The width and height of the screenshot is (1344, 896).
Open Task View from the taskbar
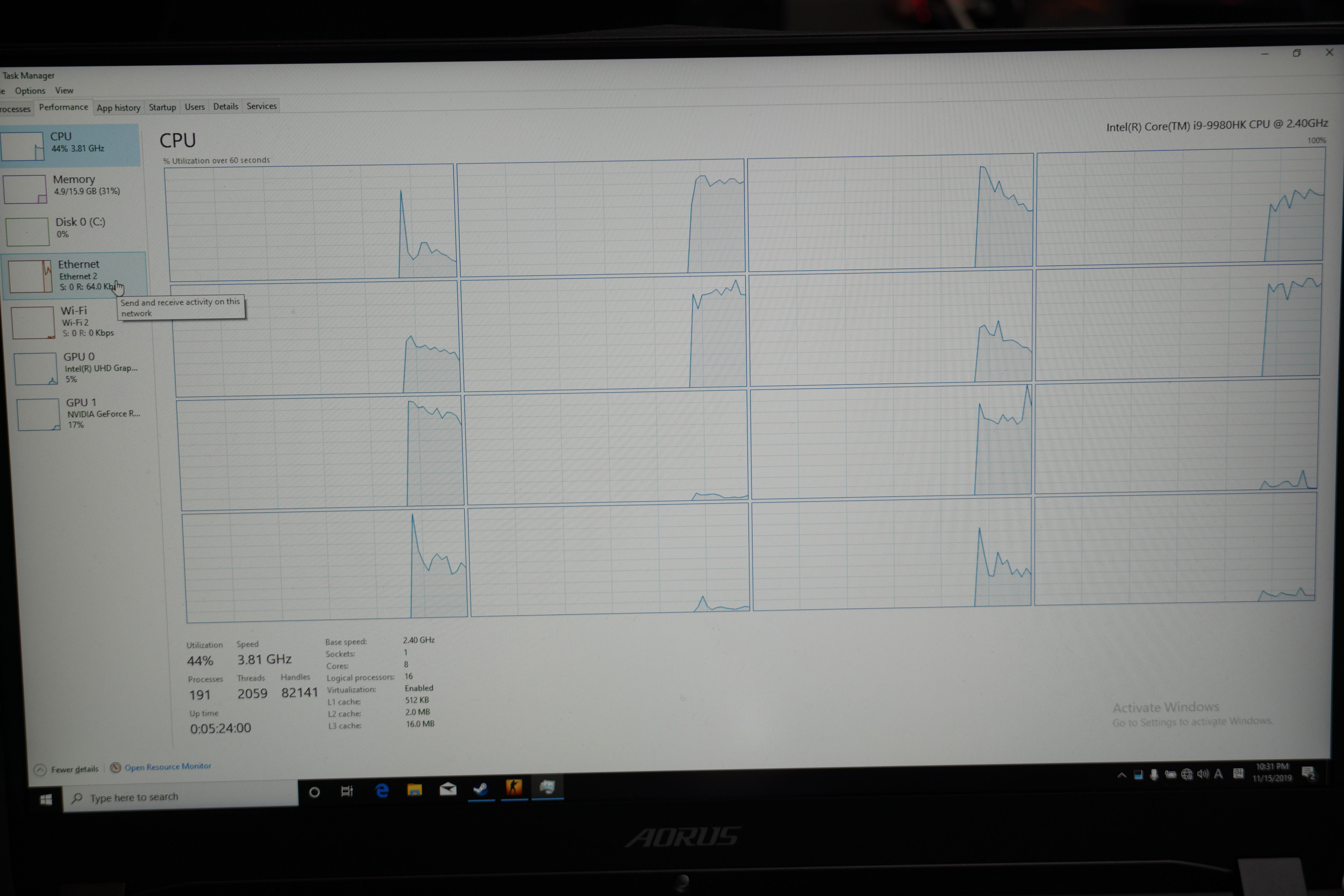click(x=347, y=791)
